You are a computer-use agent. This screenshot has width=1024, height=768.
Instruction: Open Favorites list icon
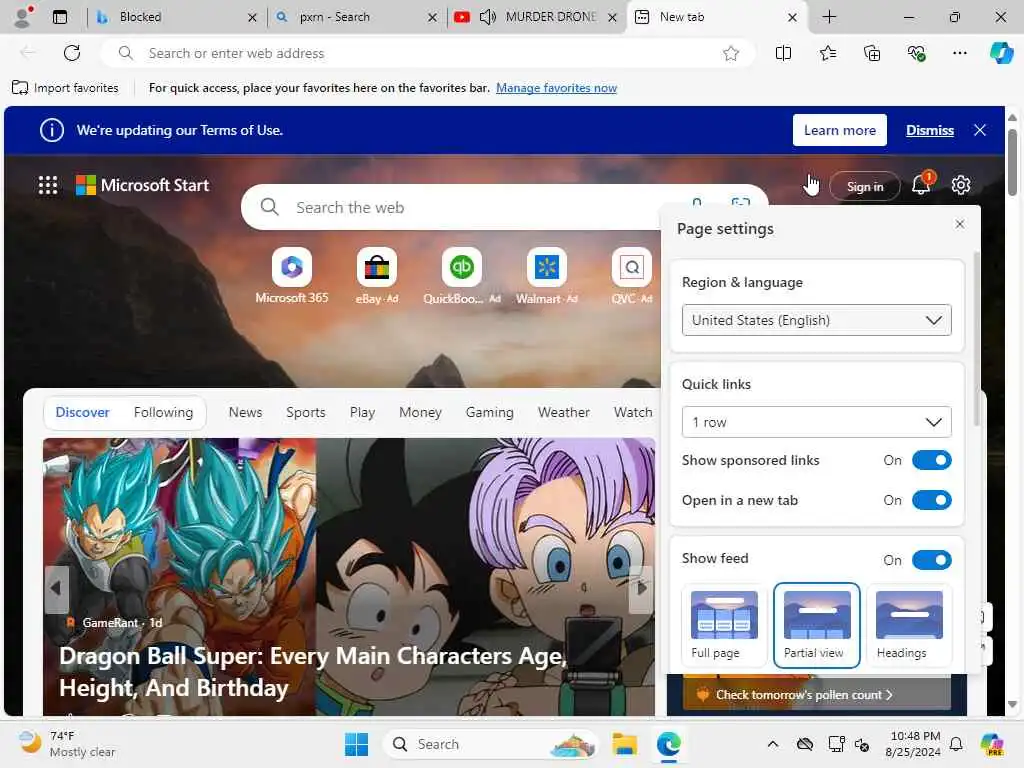827,53
